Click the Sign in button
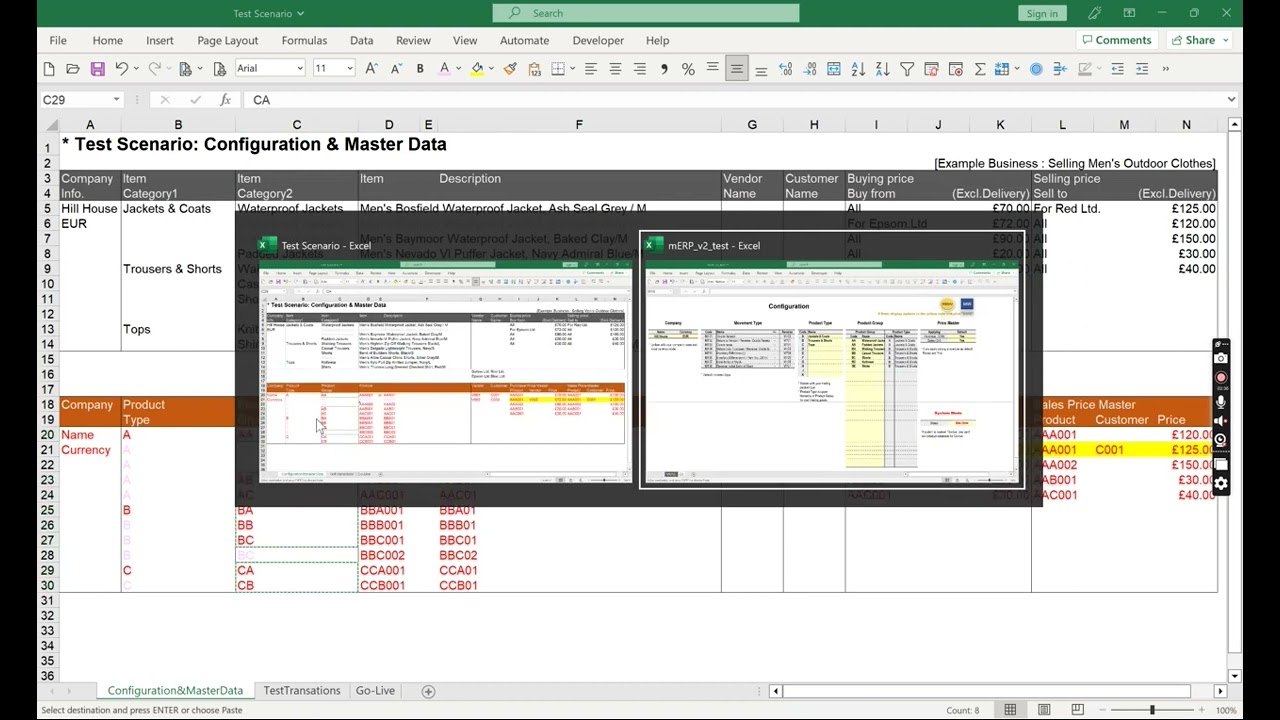The height and width of the screenshot is (720, 1280). (x=1042, y=13)
